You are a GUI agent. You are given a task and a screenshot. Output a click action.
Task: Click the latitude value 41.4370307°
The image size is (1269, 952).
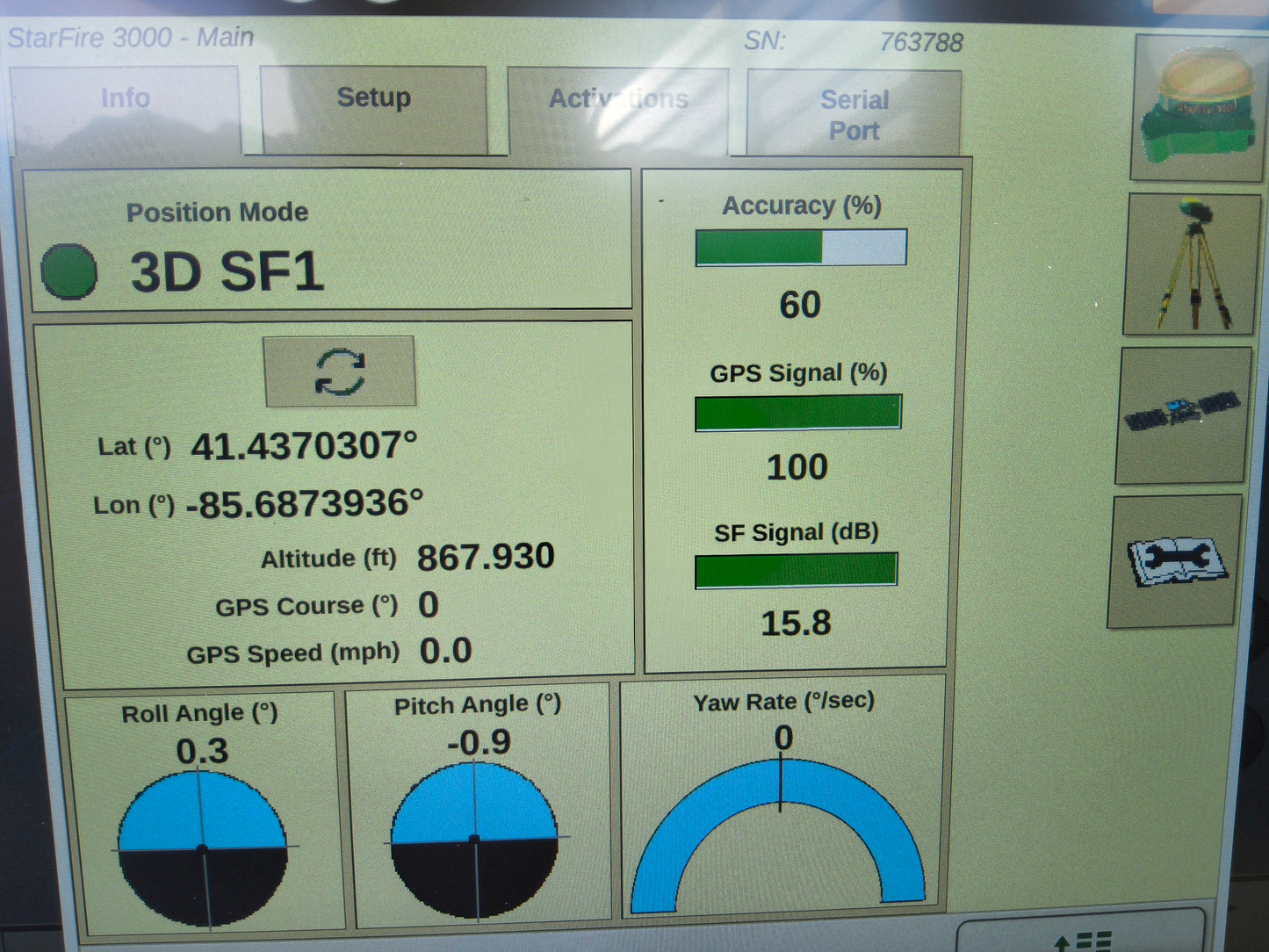[304, 446]
